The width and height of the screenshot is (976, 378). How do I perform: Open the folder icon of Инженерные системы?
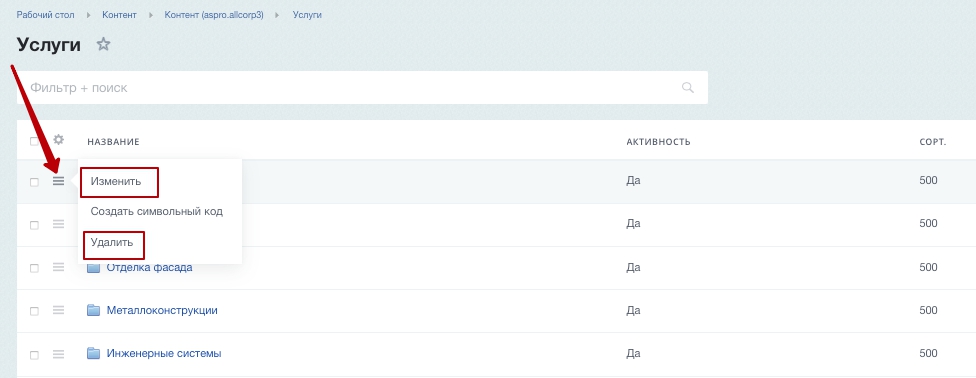(x=93, y=354)
